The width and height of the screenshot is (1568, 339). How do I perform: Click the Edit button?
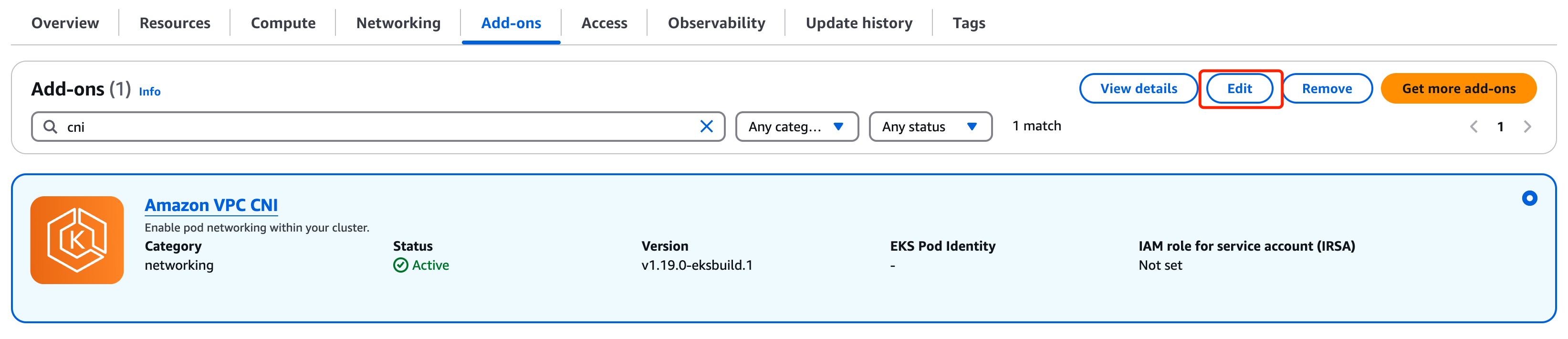pos(1240,89)
